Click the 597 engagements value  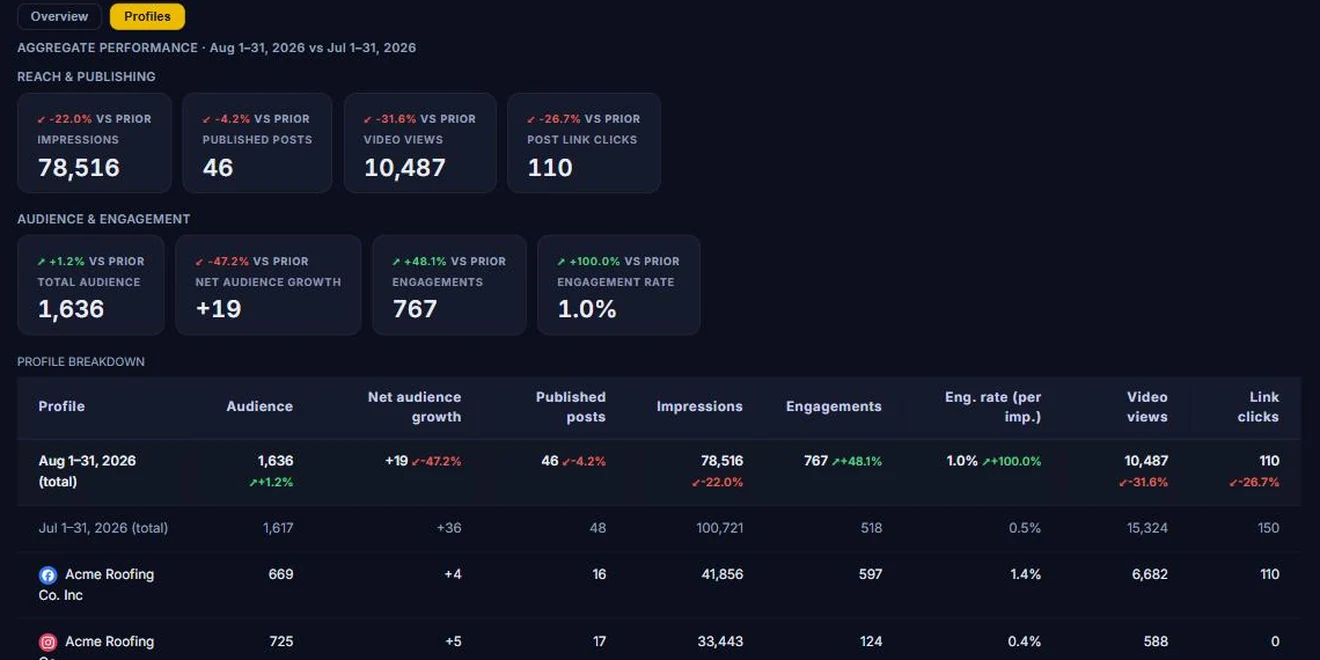(x=870, y=575)
